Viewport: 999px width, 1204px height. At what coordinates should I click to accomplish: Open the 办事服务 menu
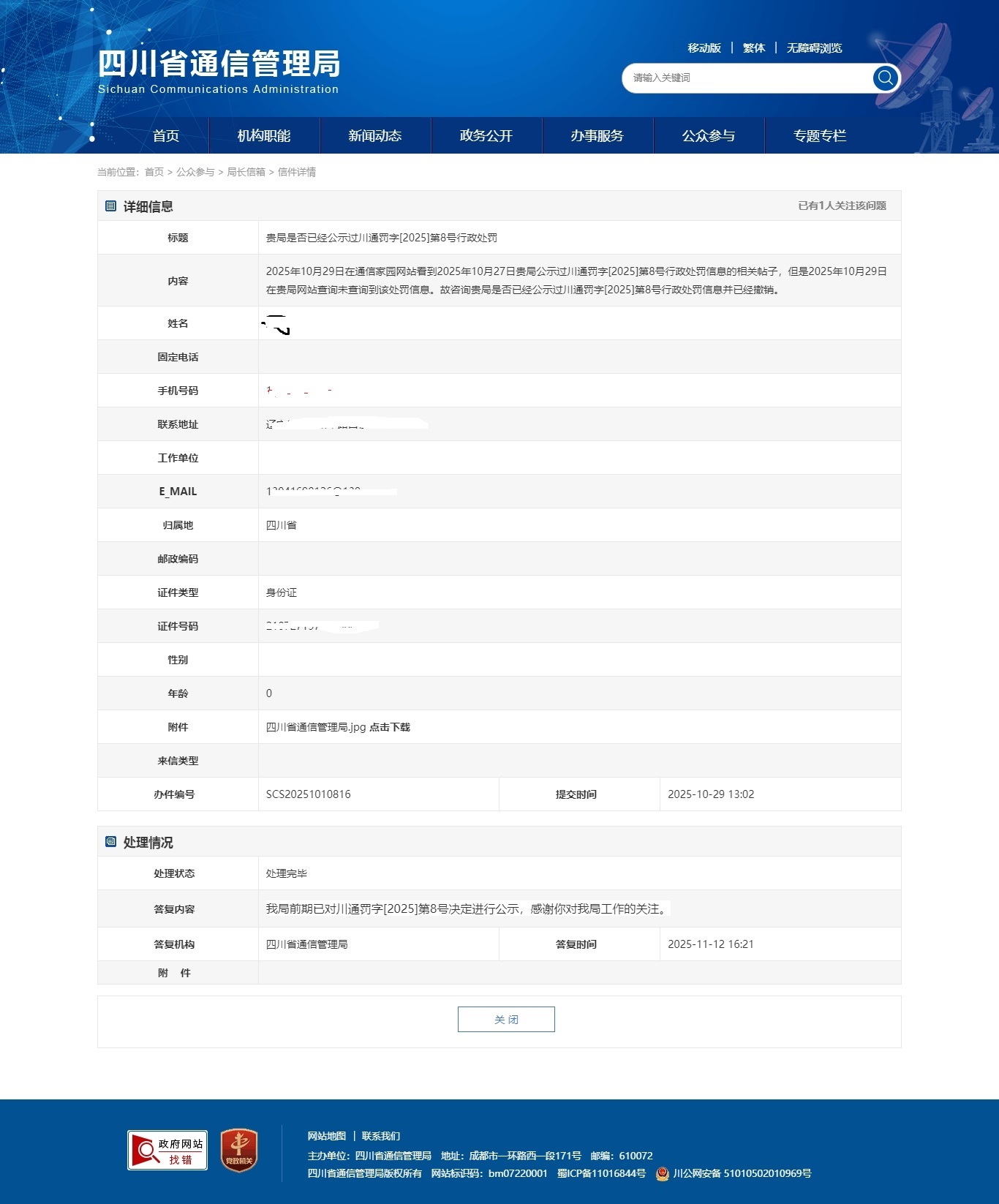[x=597, y=136]
